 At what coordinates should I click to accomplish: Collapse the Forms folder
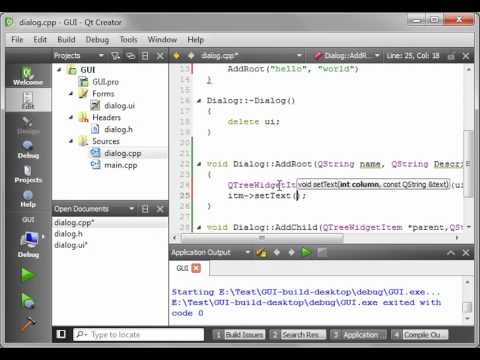coord(71,94)
